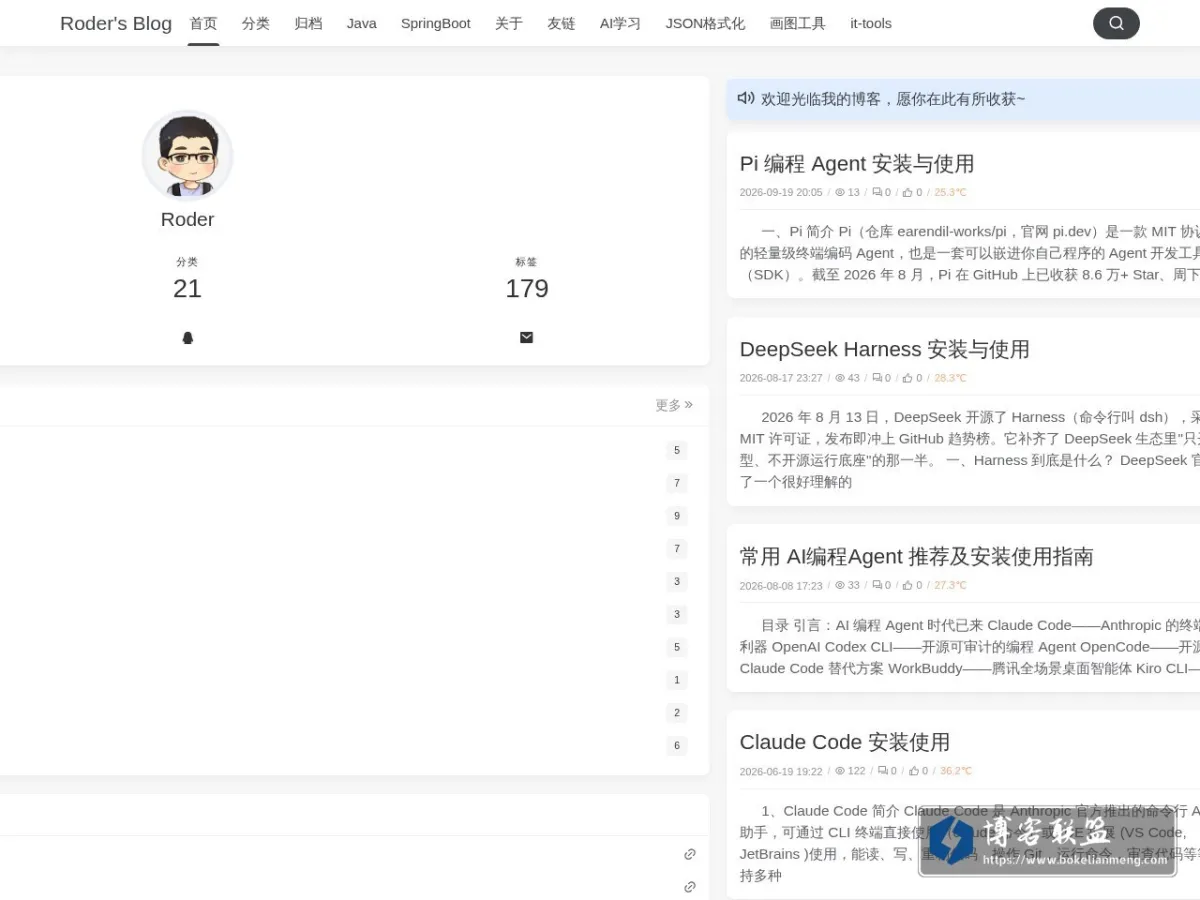Open post Claude Code 安装使用
This screenshot has width=1200, height=900.
pos(845,742)
